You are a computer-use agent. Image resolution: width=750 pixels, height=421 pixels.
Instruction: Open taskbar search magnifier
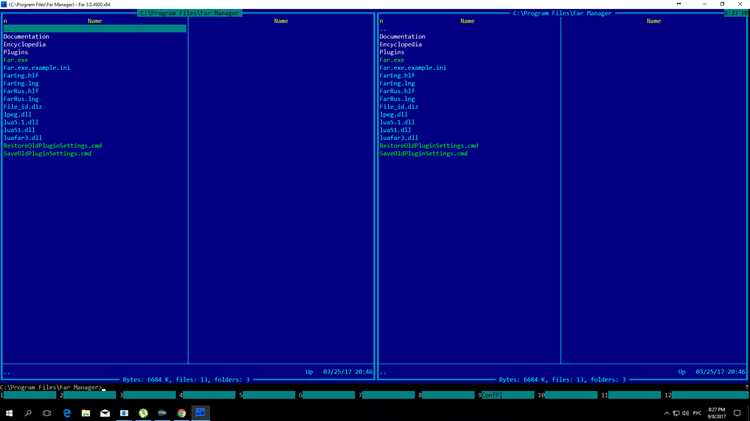pyautogui.click(x=28, y=413)
